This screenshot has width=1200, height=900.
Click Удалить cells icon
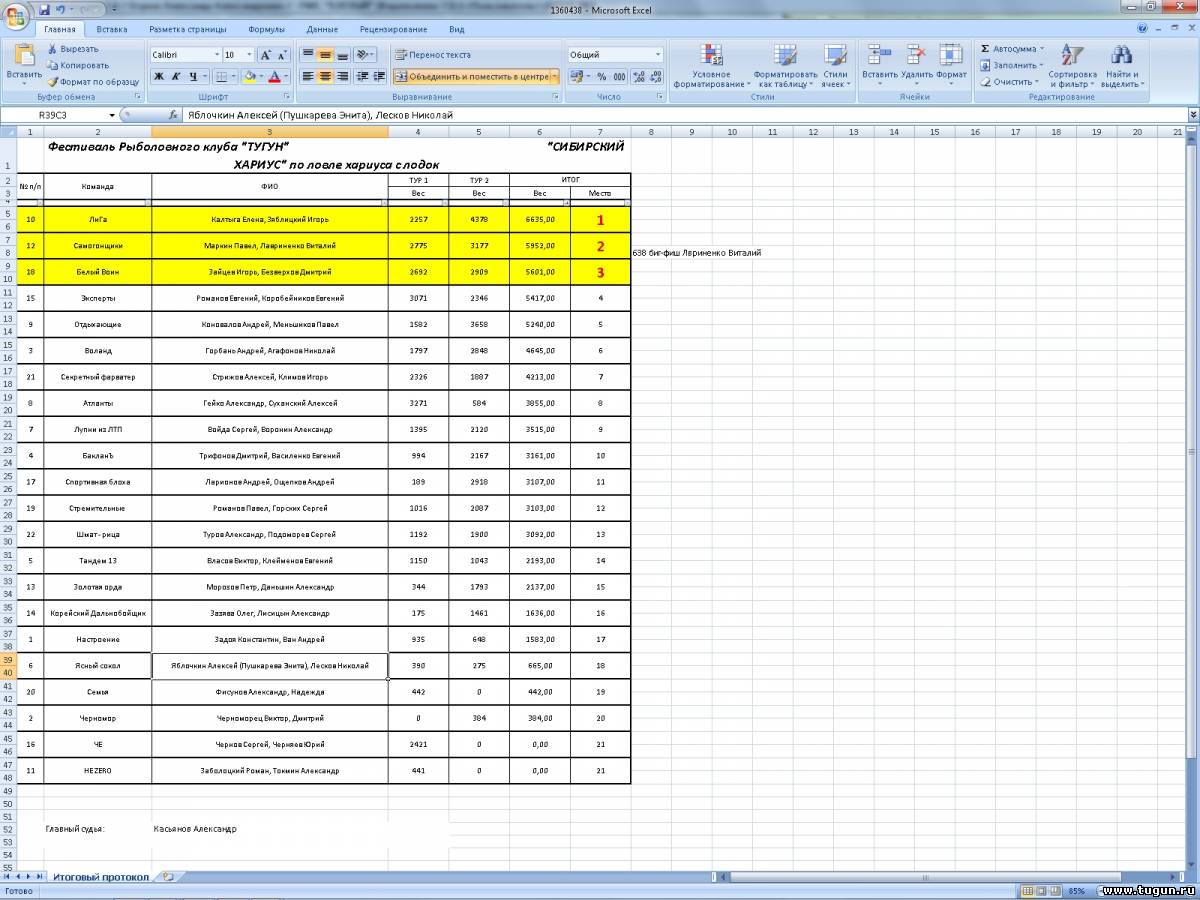(916, 66)
